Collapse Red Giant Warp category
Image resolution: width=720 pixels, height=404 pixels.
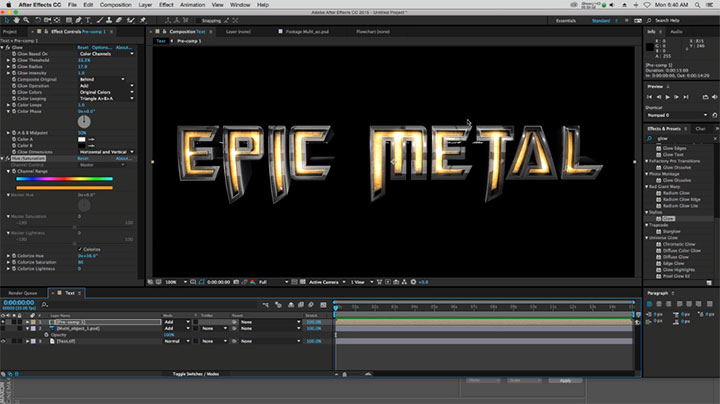pyautogui.click(x=647, y=187)
